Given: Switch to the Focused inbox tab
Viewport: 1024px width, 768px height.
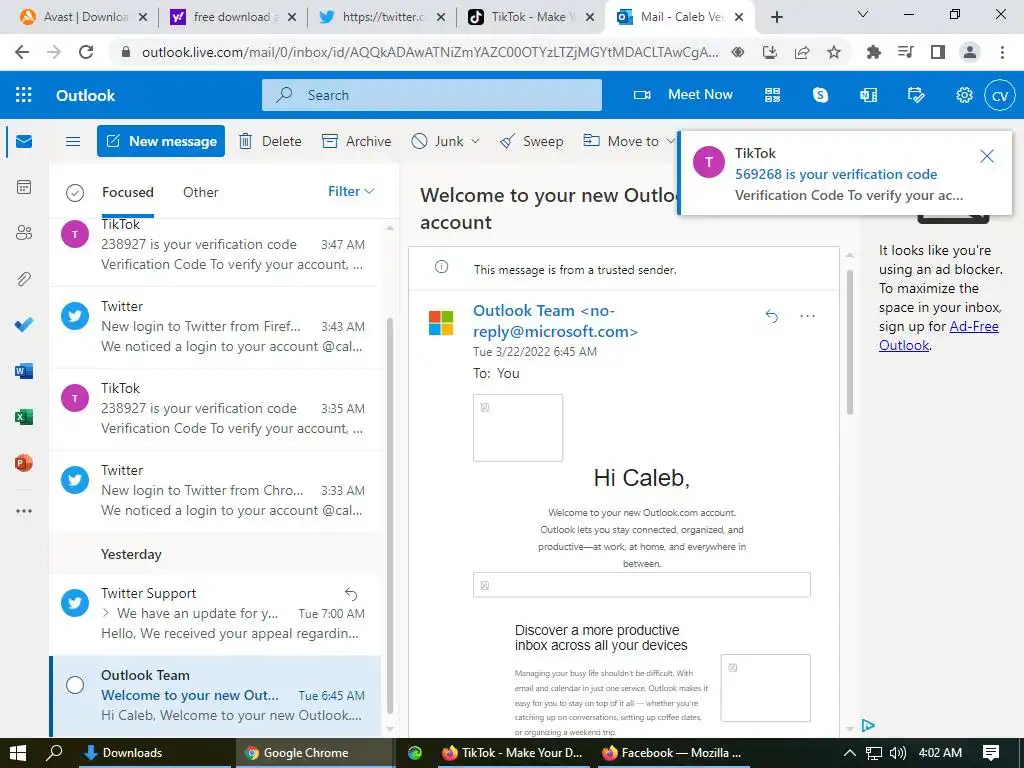Looking at the screenshot, I should pos(127,192).
